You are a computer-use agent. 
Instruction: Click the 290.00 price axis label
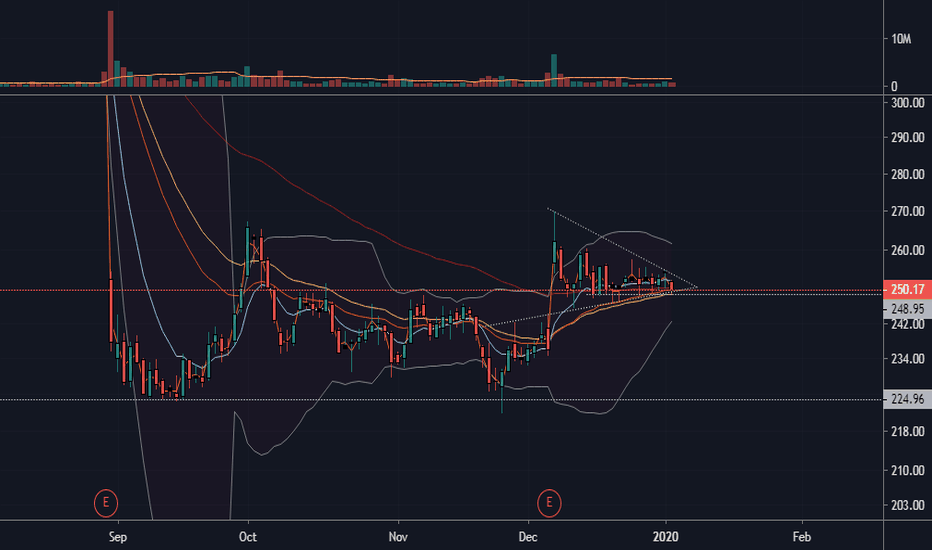[908, 137]
